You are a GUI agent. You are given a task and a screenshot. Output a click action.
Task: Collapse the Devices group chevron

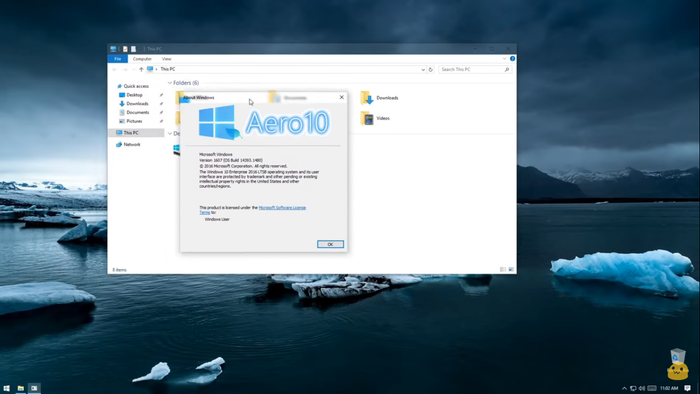click(x=170, y=133)
